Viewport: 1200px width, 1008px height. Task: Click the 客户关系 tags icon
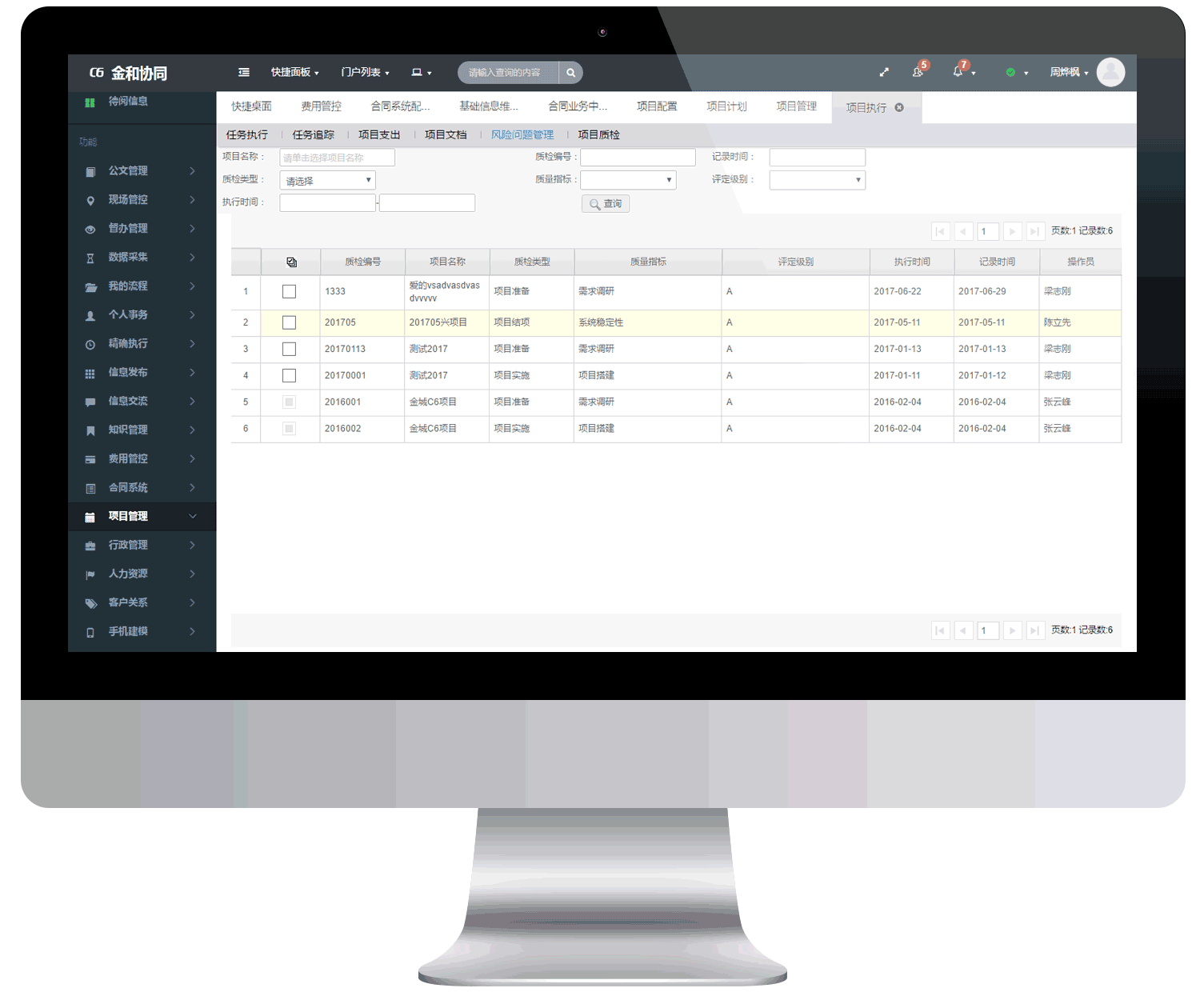(90, 603)
